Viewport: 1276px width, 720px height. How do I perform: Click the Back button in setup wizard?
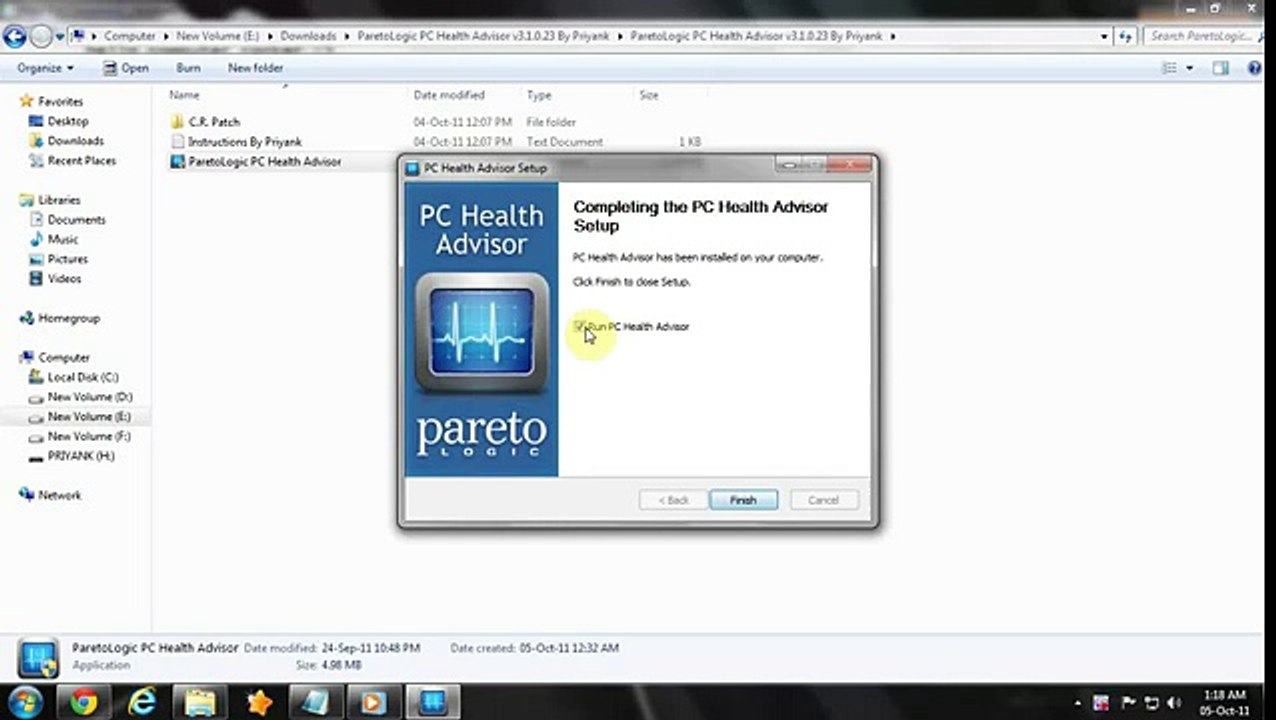672,500
